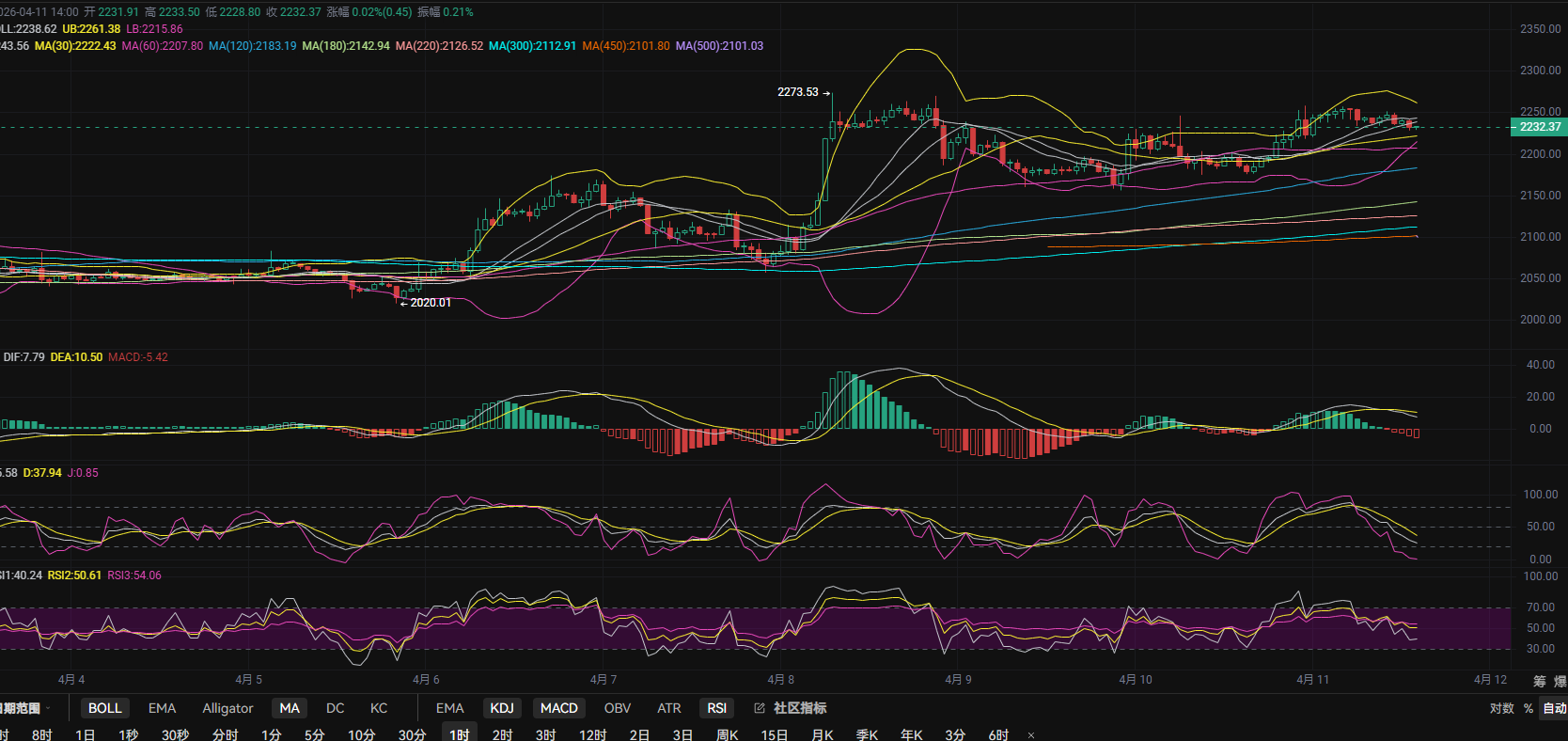Close the timeframe bar with the × icon
The height and width of the screenshot is (741, 1568).
(1031, 735)
